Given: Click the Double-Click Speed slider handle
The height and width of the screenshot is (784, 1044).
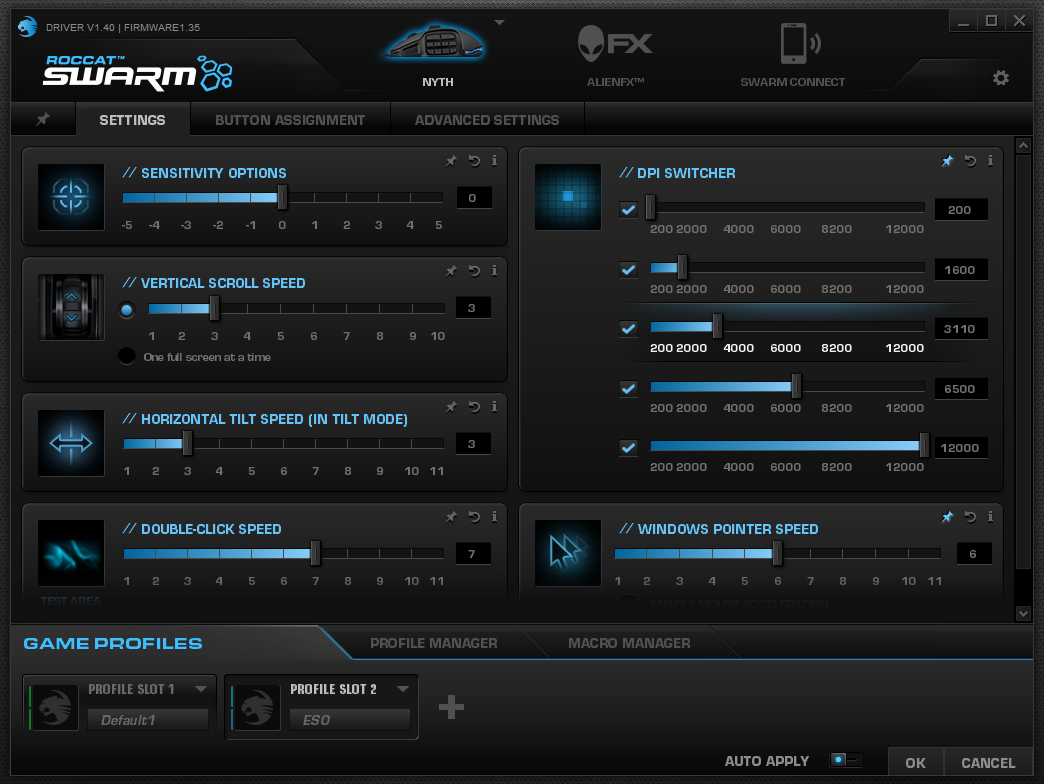Looking at the screenshot, I should point(316,553).
